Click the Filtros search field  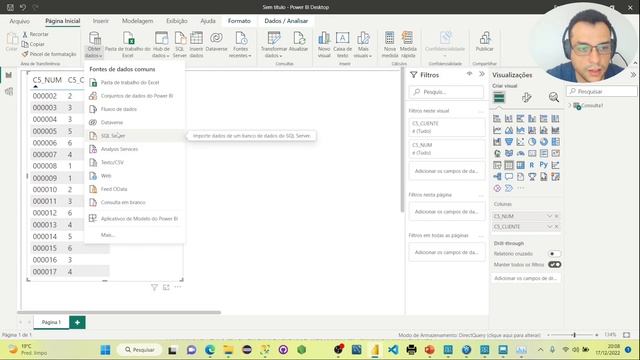click(446, 92)
